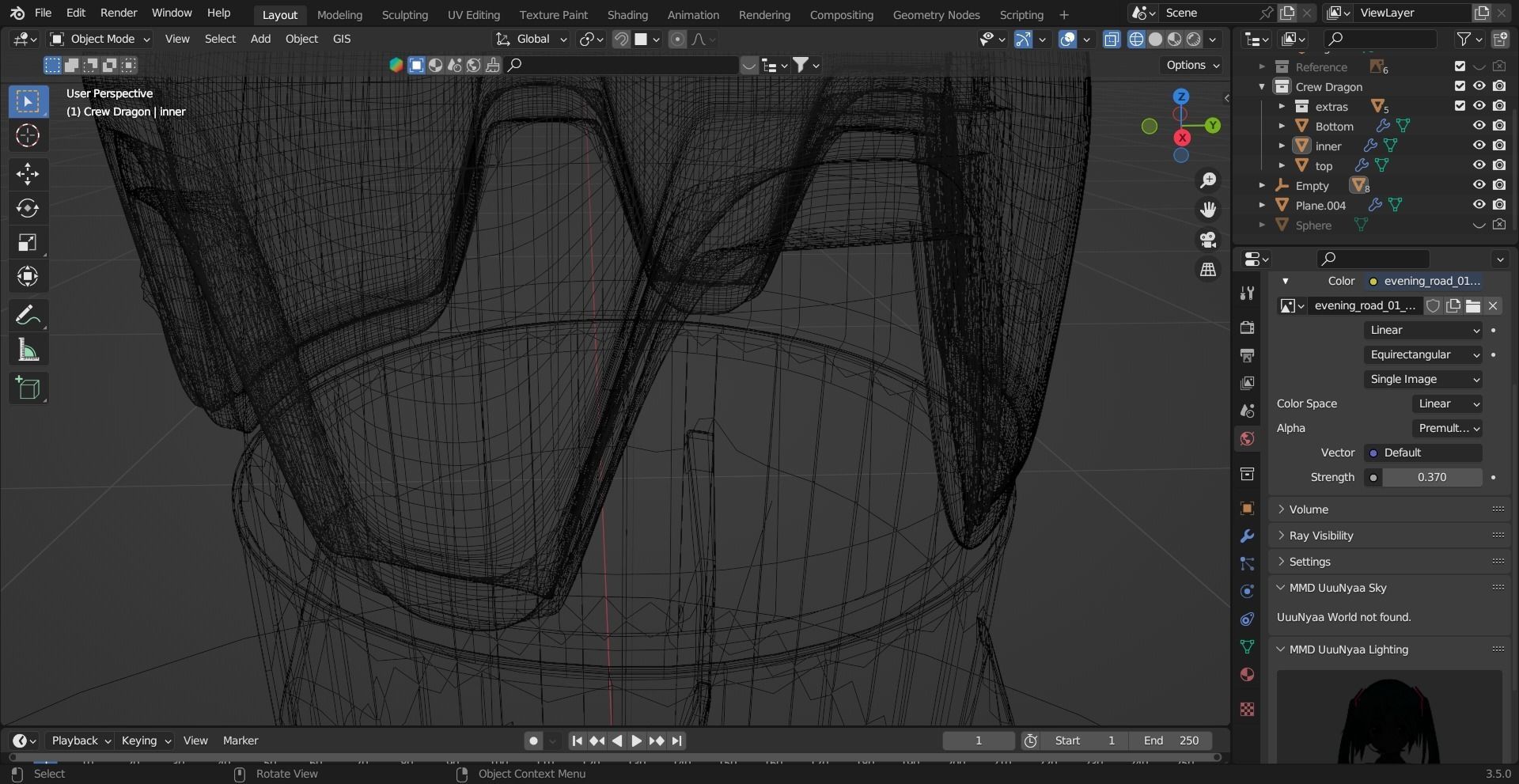
Task: Toggle the Reference collection checkbox
Action: tap(1460, 66)
